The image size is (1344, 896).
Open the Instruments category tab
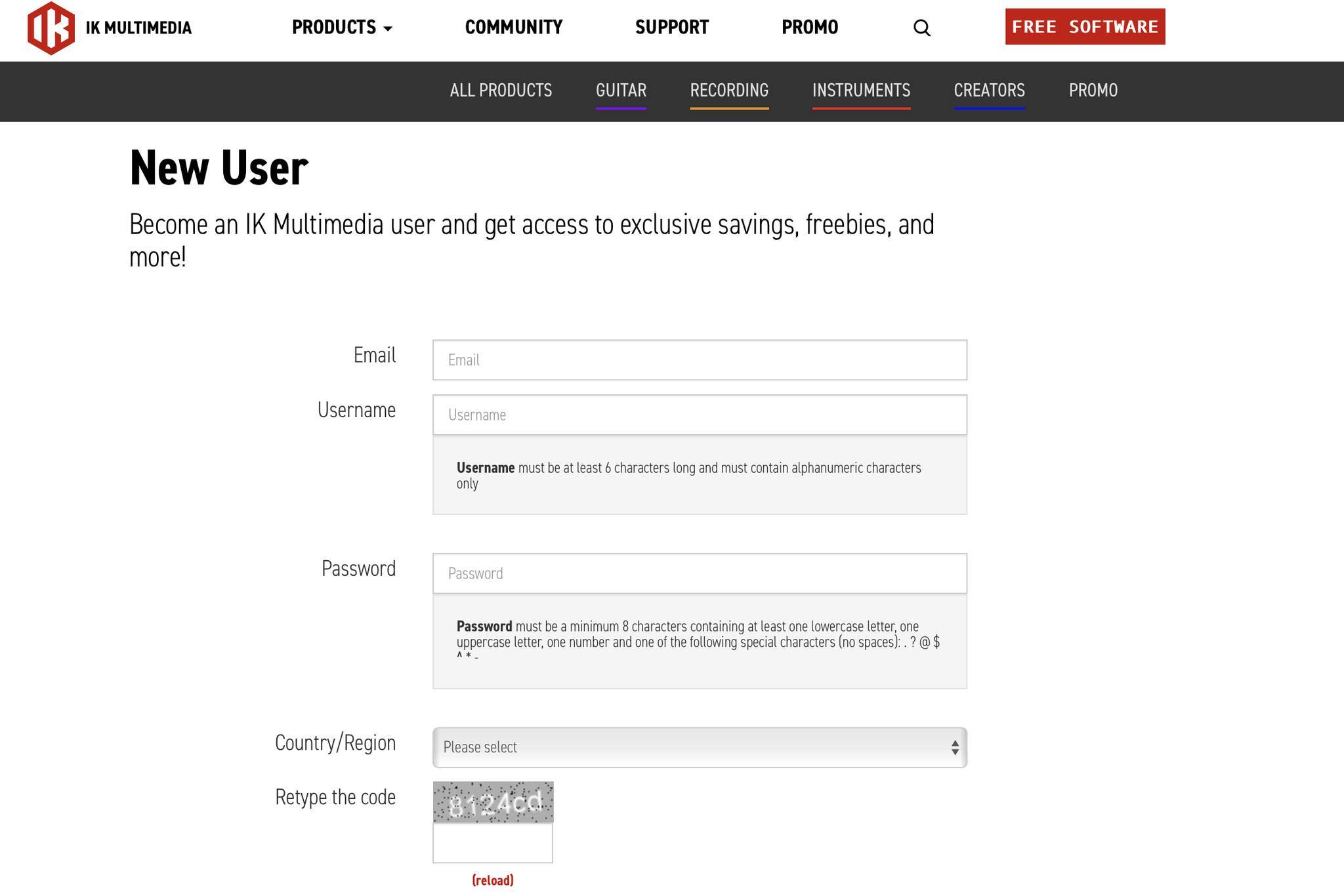(x=861, y=91)
